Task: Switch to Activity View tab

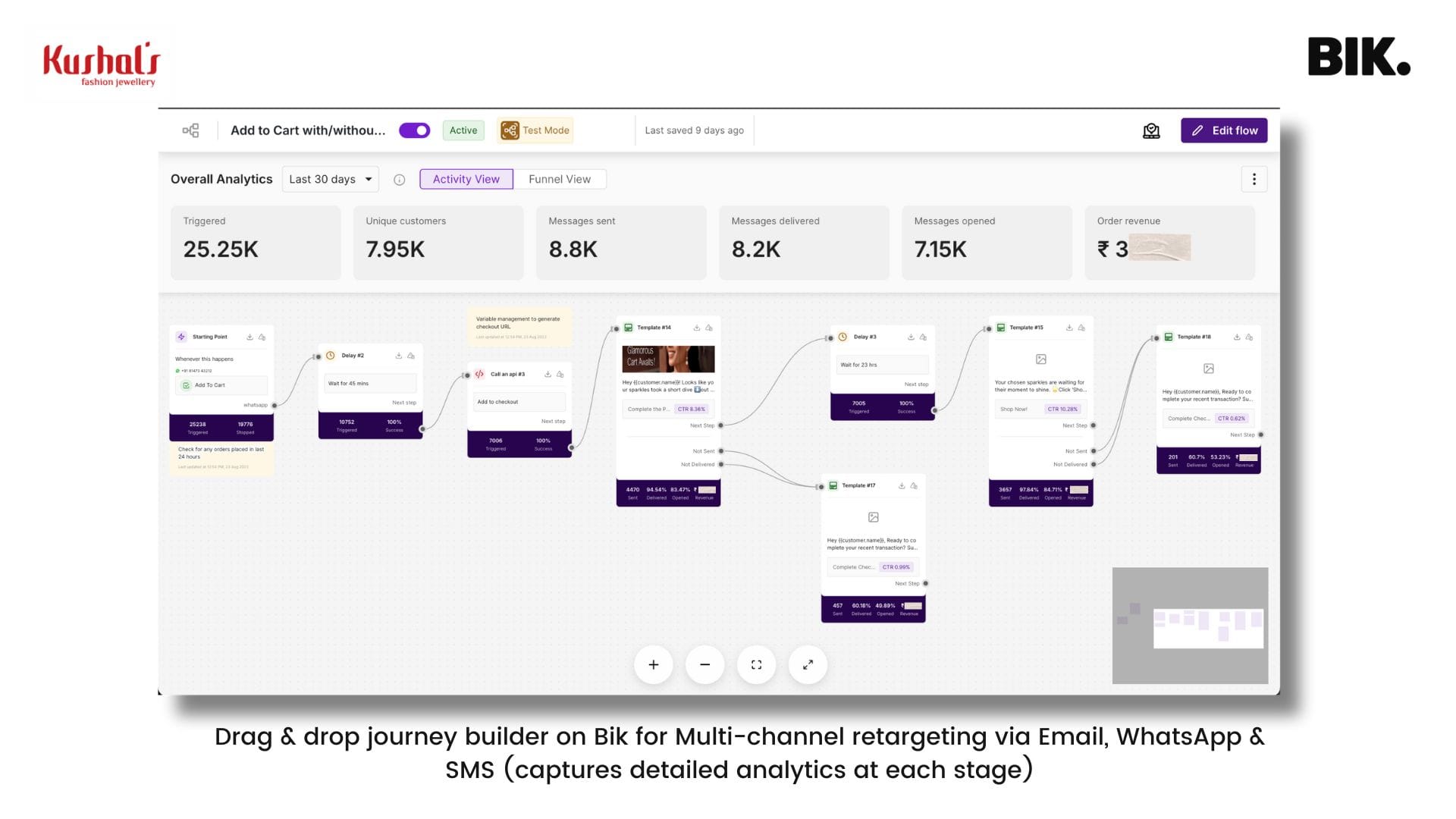Action: tap(466, 179)
